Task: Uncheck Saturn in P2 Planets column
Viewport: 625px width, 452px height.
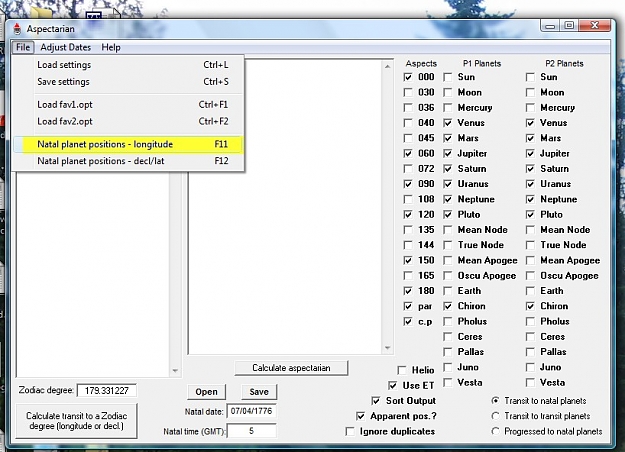Action: click(x=530, y=169)
